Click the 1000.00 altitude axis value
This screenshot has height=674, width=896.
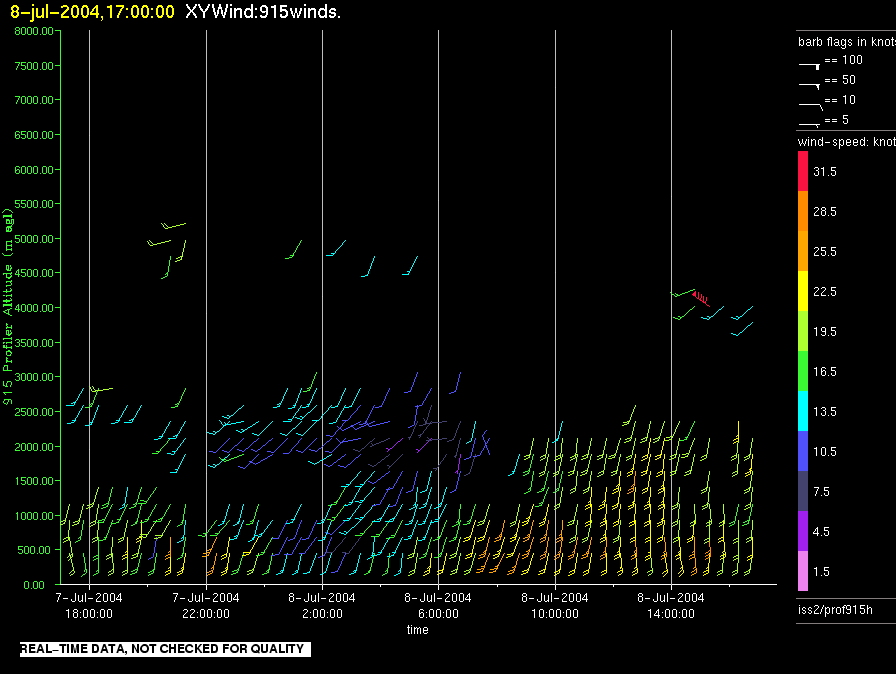point(34,516)
